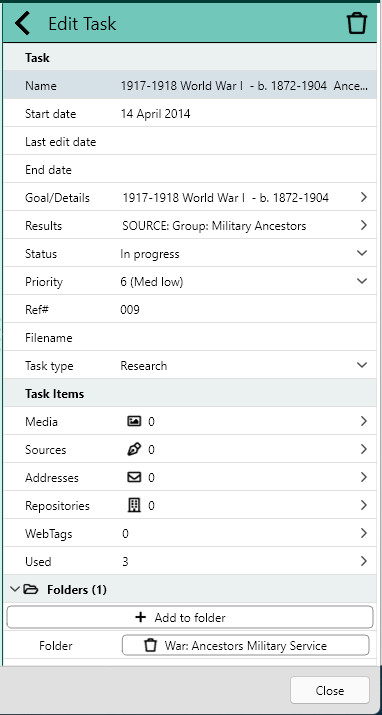Expand Goal/Details with its chevron
382x715 pixels.
pos(363,197)
